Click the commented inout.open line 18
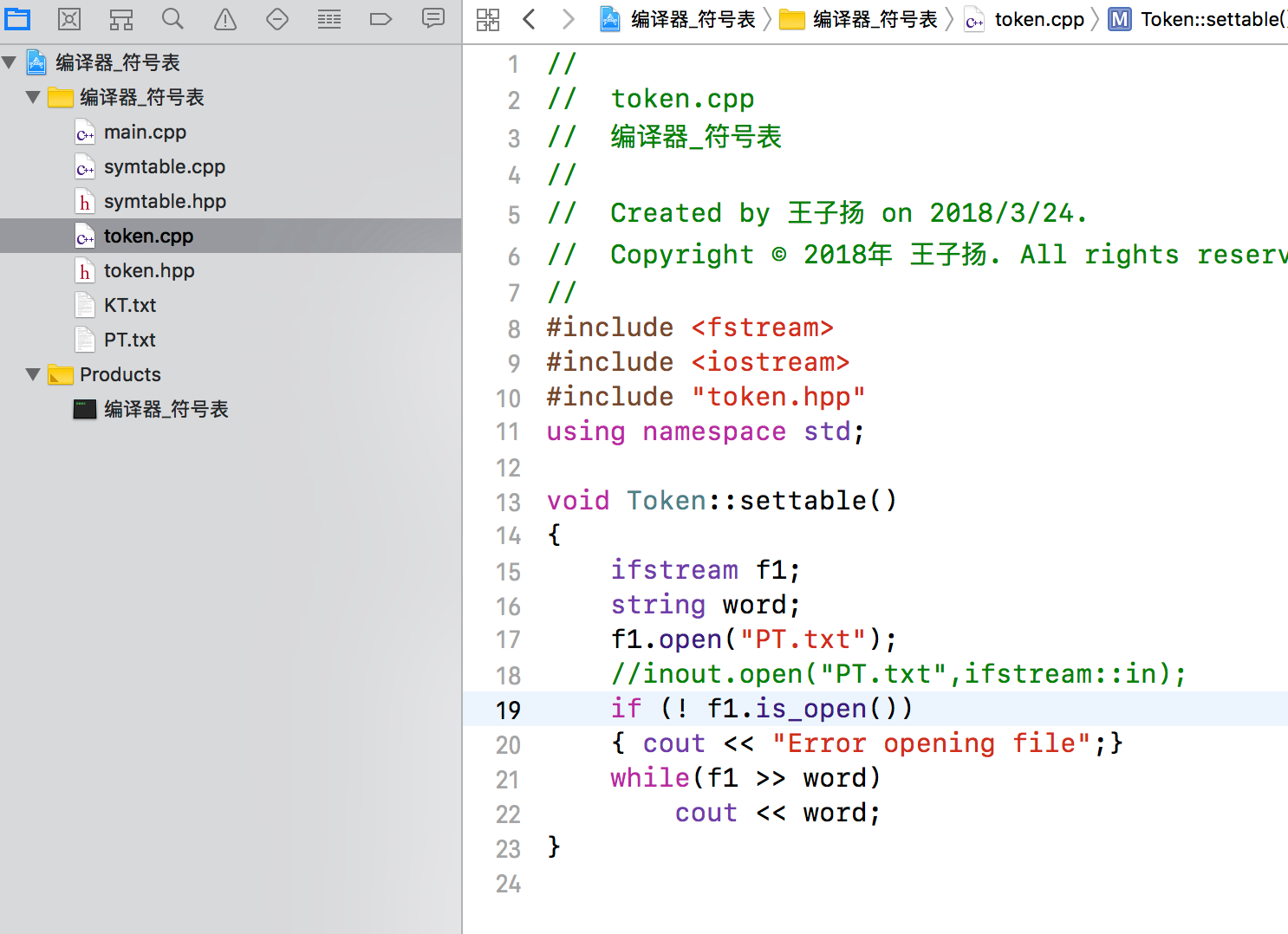 click(899, 674)
